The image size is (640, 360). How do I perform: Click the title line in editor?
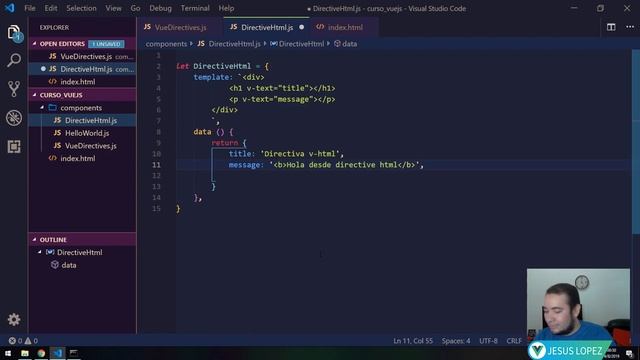(x=286, y=154)
